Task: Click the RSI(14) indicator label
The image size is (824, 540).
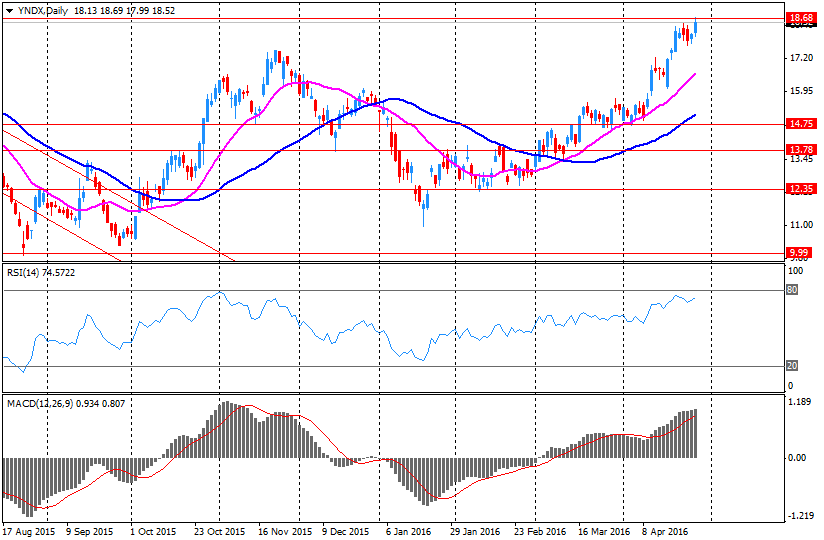Action: click(x=27, y=271)
